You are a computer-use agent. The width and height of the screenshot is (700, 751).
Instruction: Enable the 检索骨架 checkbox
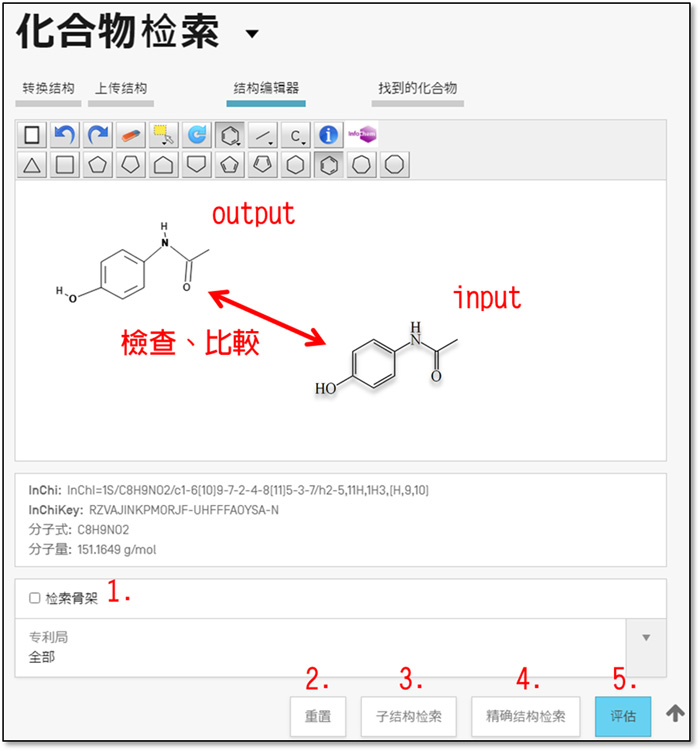click(35, 598)
